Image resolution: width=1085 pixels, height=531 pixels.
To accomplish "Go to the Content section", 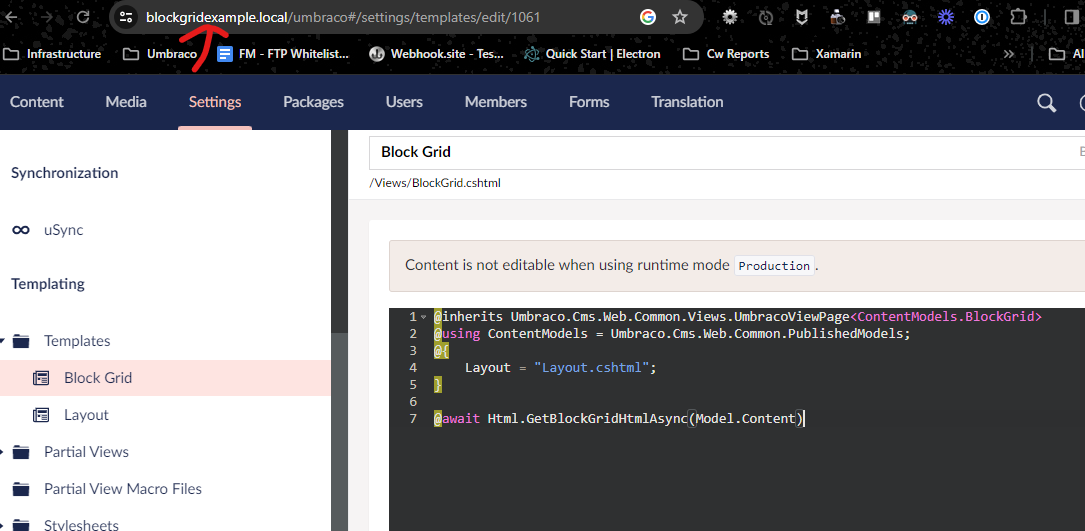I will [37, 102].
